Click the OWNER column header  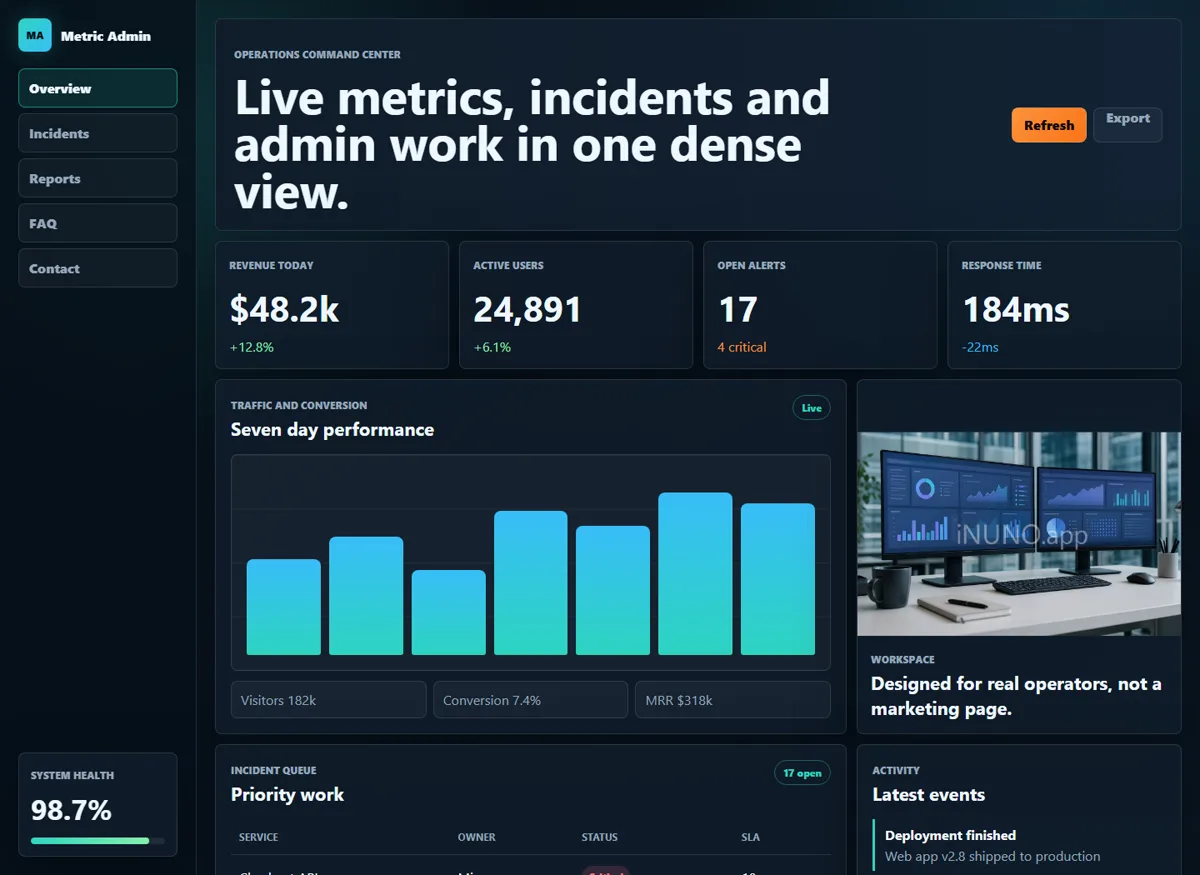click(476, 837)
